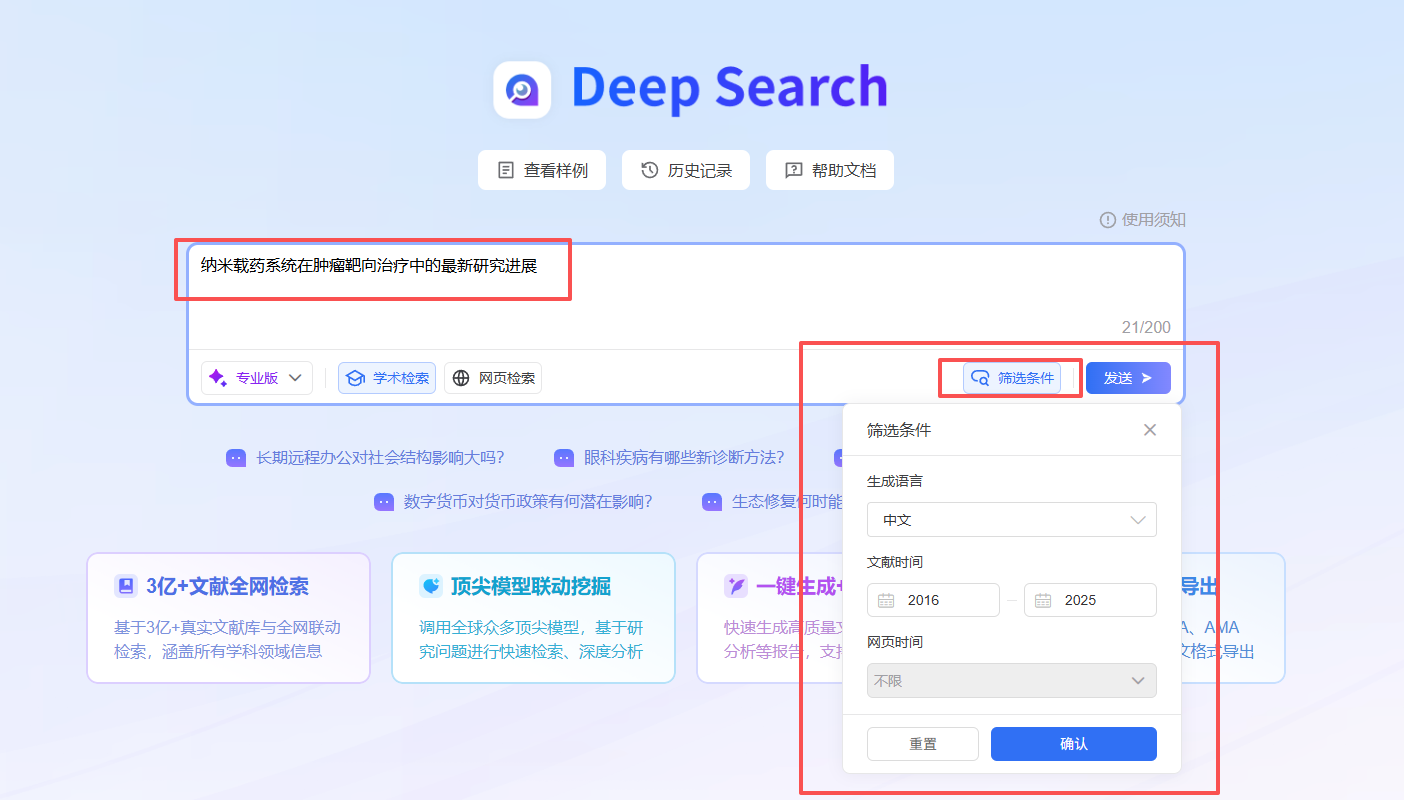This screenshot has height=800, width=1404.
Task: Open 查看样例 examples
Action: tap(542, 170)
